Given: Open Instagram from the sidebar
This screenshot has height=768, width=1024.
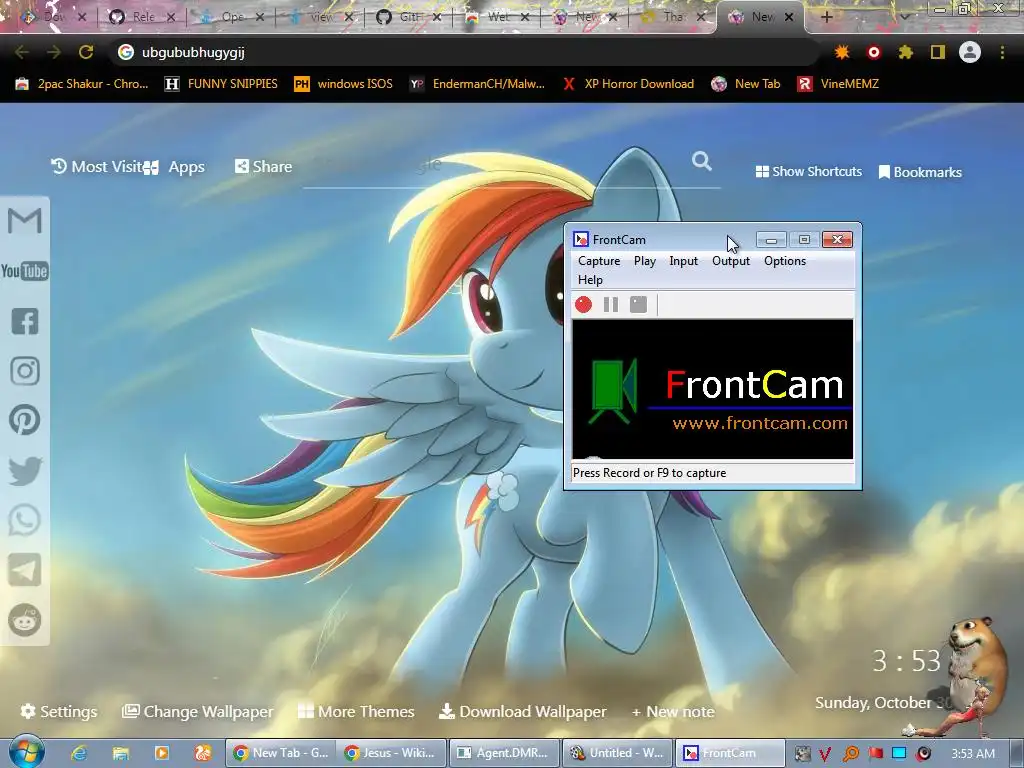Looking at the screenshot, I should [25, 370].
